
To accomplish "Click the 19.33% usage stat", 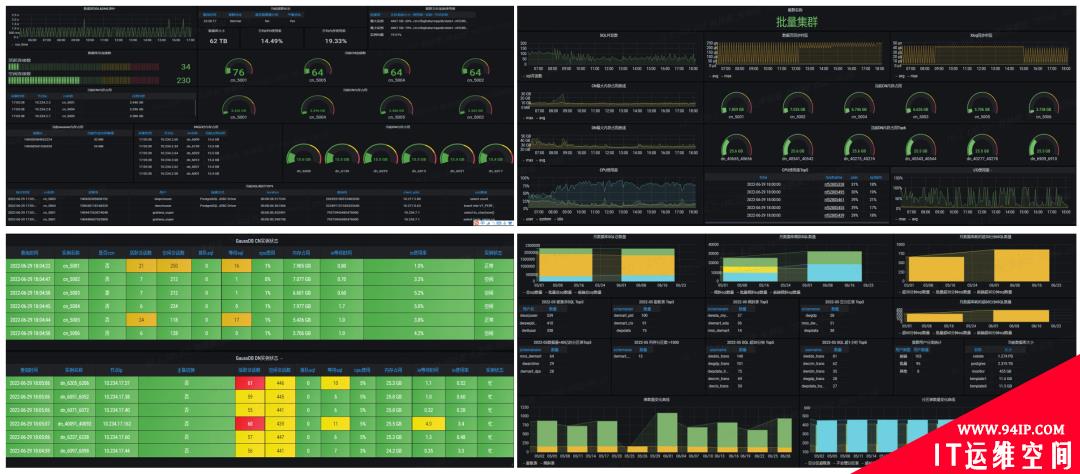I will 335,41.
